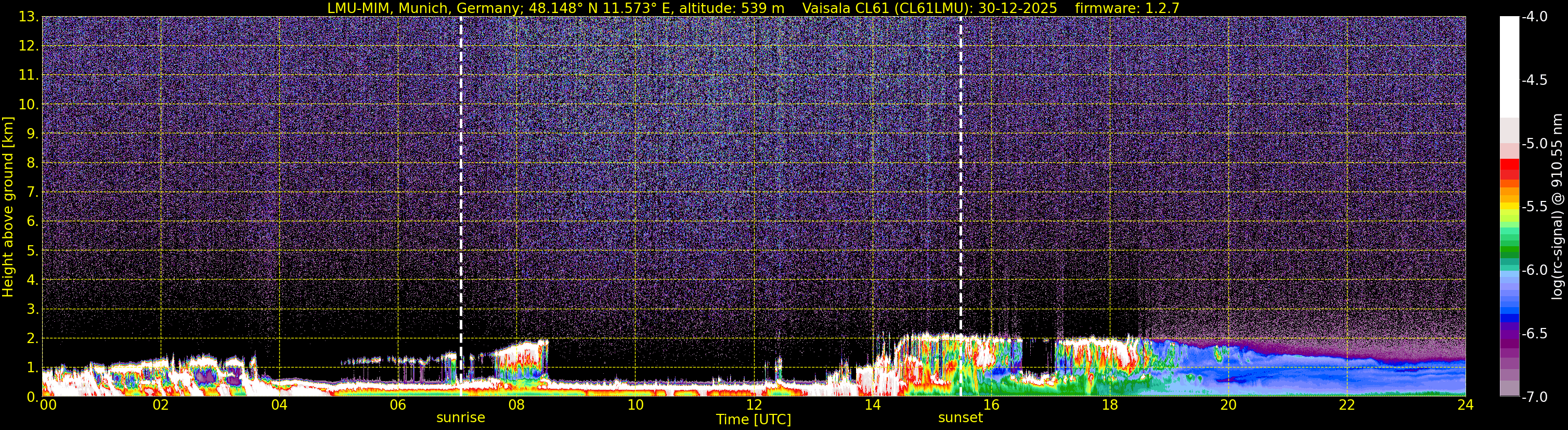The image size is (1568, 430).
Task: Click the '-4.0' colorbar tick label
Action: coord(1535,17)
